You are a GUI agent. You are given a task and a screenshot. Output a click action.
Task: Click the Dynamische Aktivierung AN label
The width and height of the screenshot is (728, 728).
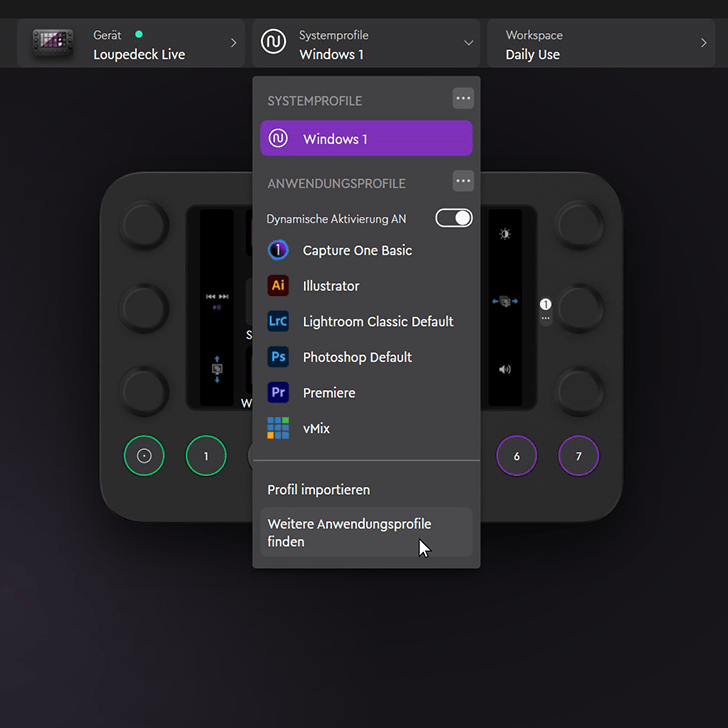(336, 219)
